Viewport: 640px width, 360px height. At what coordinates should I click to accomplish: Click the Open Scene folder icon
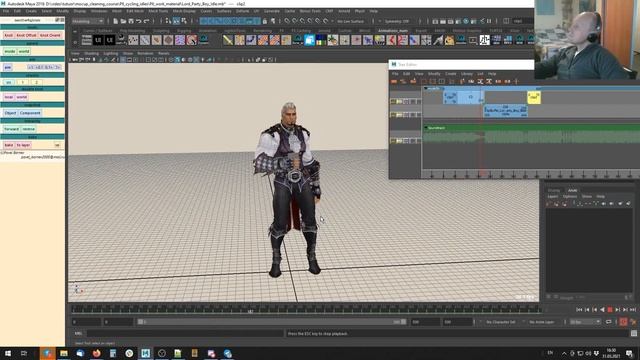tap(124, 21)
